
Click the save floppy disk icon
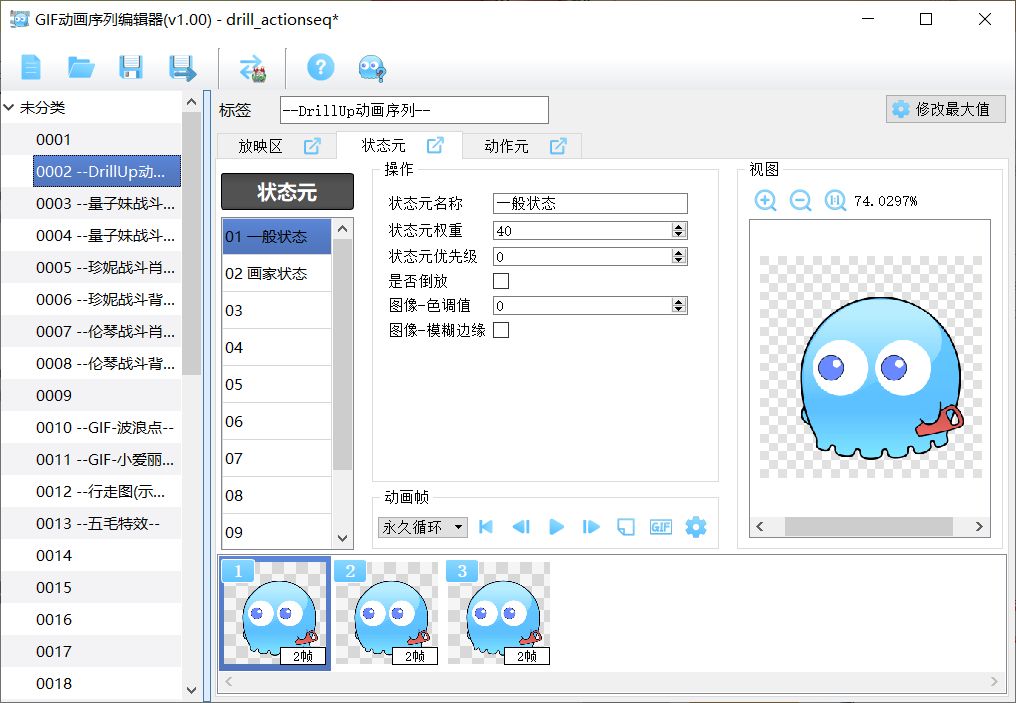131,68
